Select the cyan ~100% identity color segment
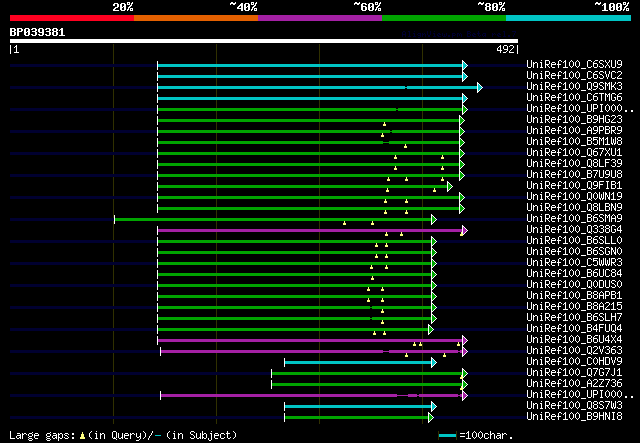 (569, 18)
